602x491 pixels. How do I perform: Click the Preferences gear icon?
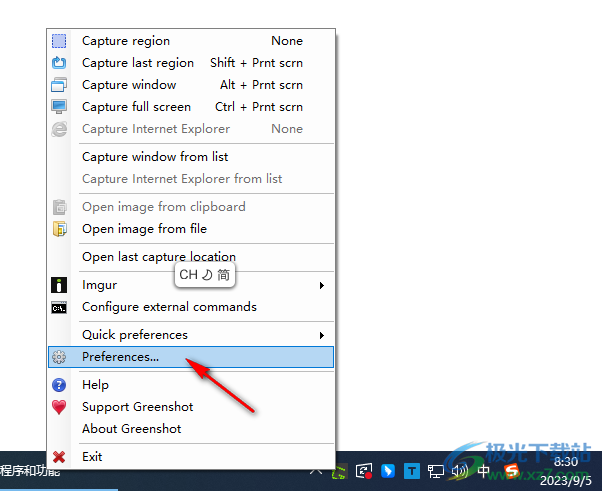pos(59,357)
